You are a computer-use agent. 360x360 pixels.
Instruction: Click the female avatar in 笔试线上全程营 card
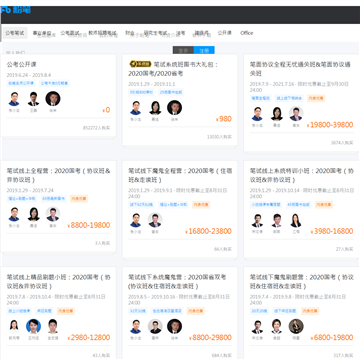click(33, 214)
